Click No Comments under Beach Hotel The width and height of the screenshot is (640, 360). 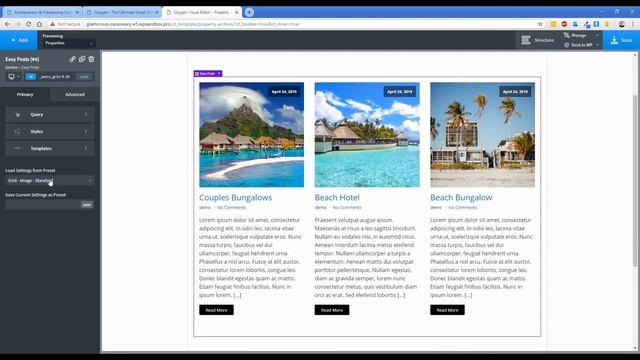click(x=347, y=207)
